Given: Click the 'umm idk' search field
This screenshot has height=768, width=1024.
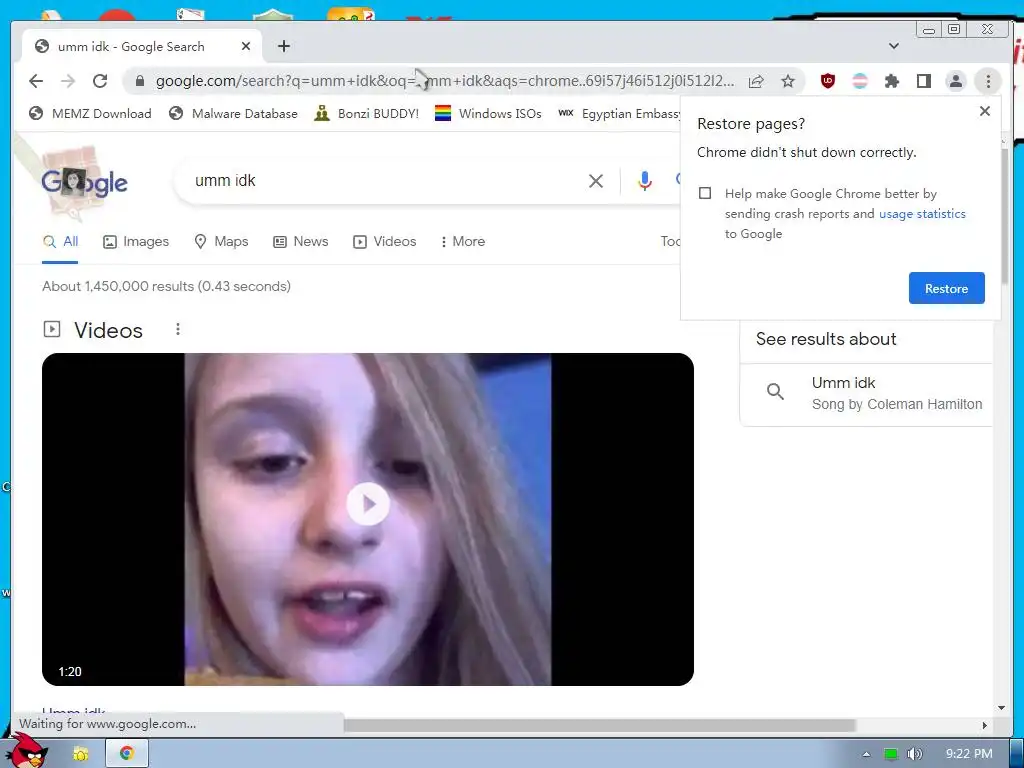Looking at the screenshot, I should coord(385,181).
